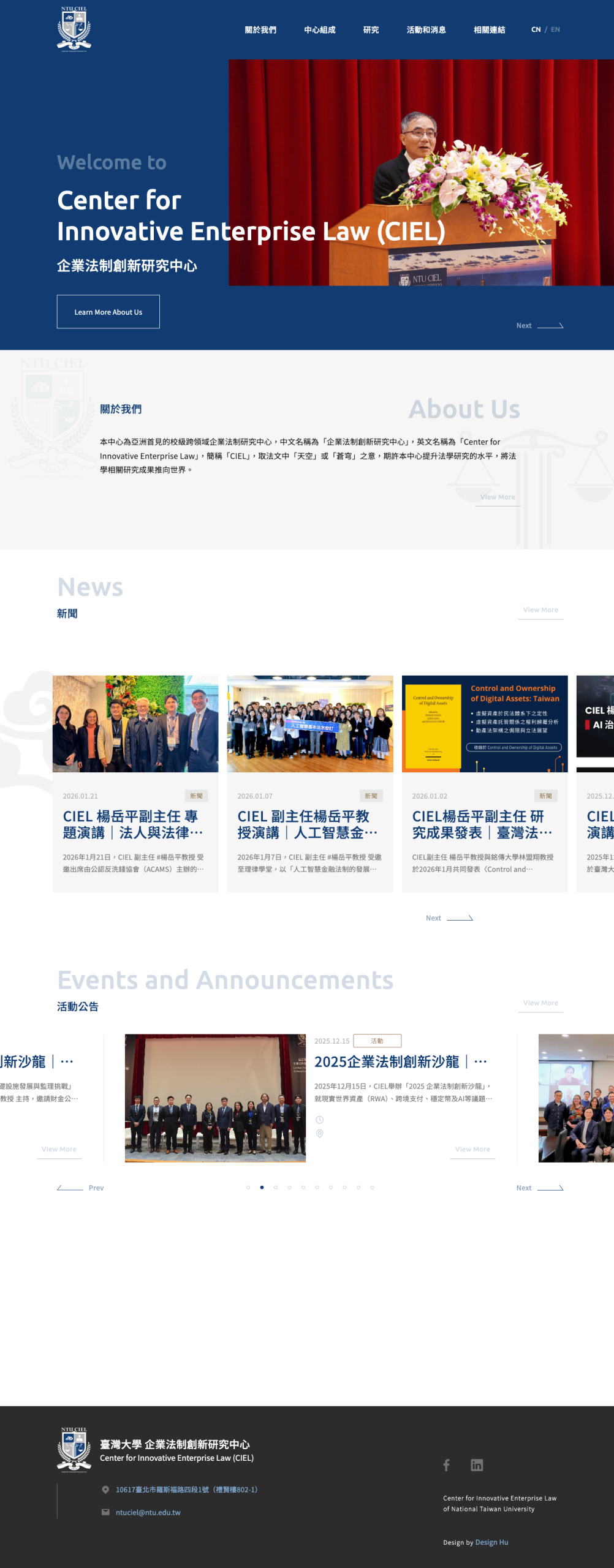The height and width of the screenshot is (1568, 614).
Task: Select fifth events carousel dot
Action: coord(303,1188)
